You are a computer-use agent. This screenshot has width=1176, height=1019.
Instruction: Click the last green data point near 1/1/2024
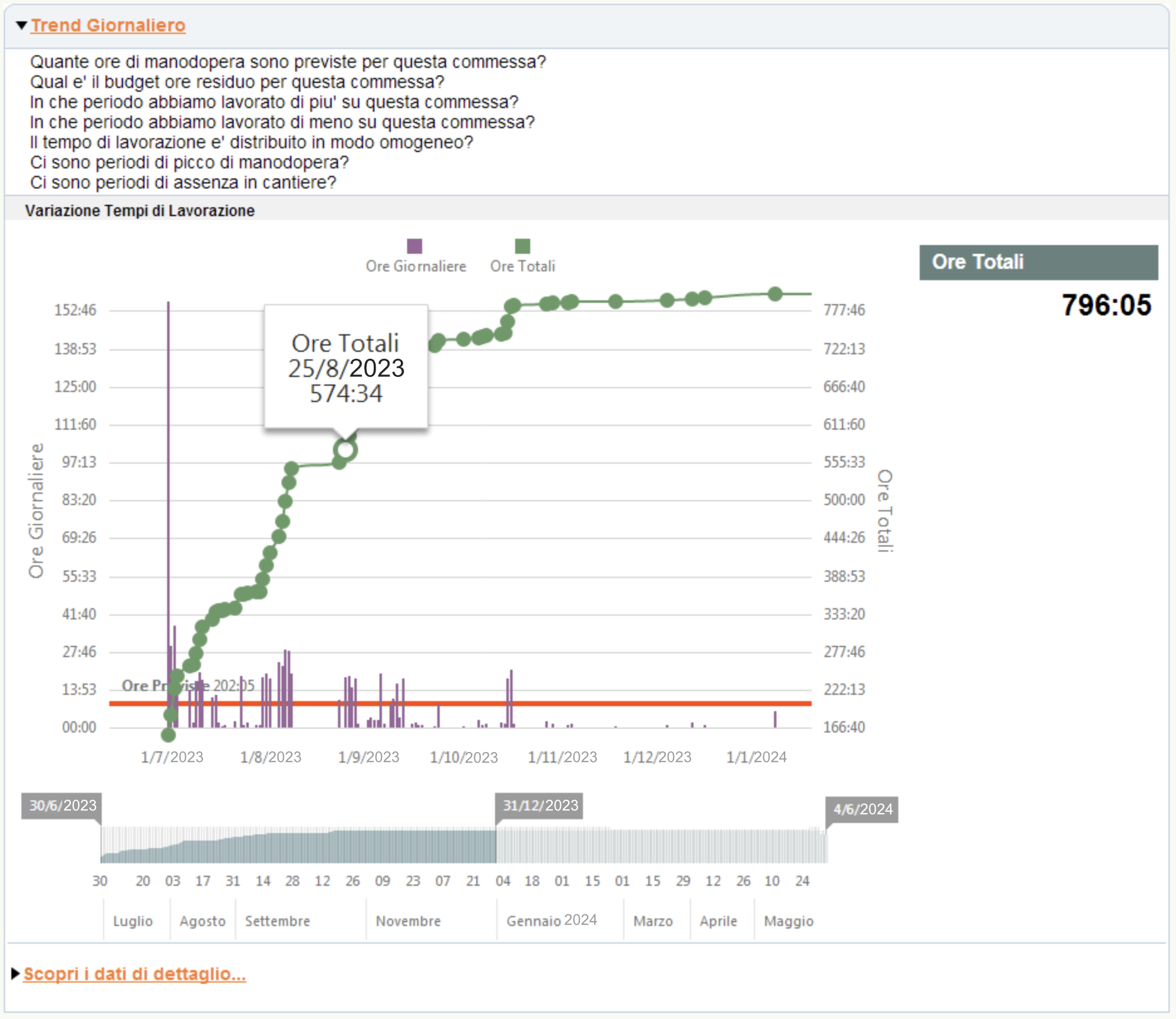tap(775, 293)
